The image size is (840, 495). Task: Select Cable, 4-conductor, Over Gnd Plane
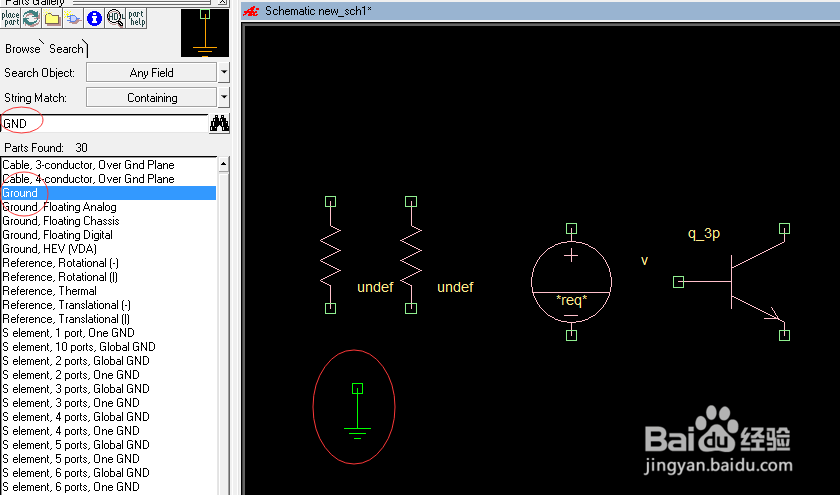[109, 179]
